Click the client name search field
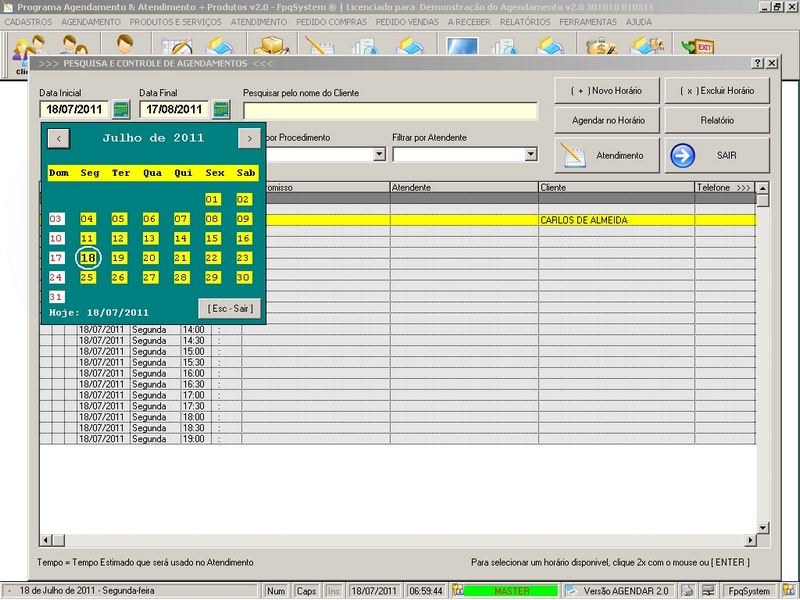 390,110
